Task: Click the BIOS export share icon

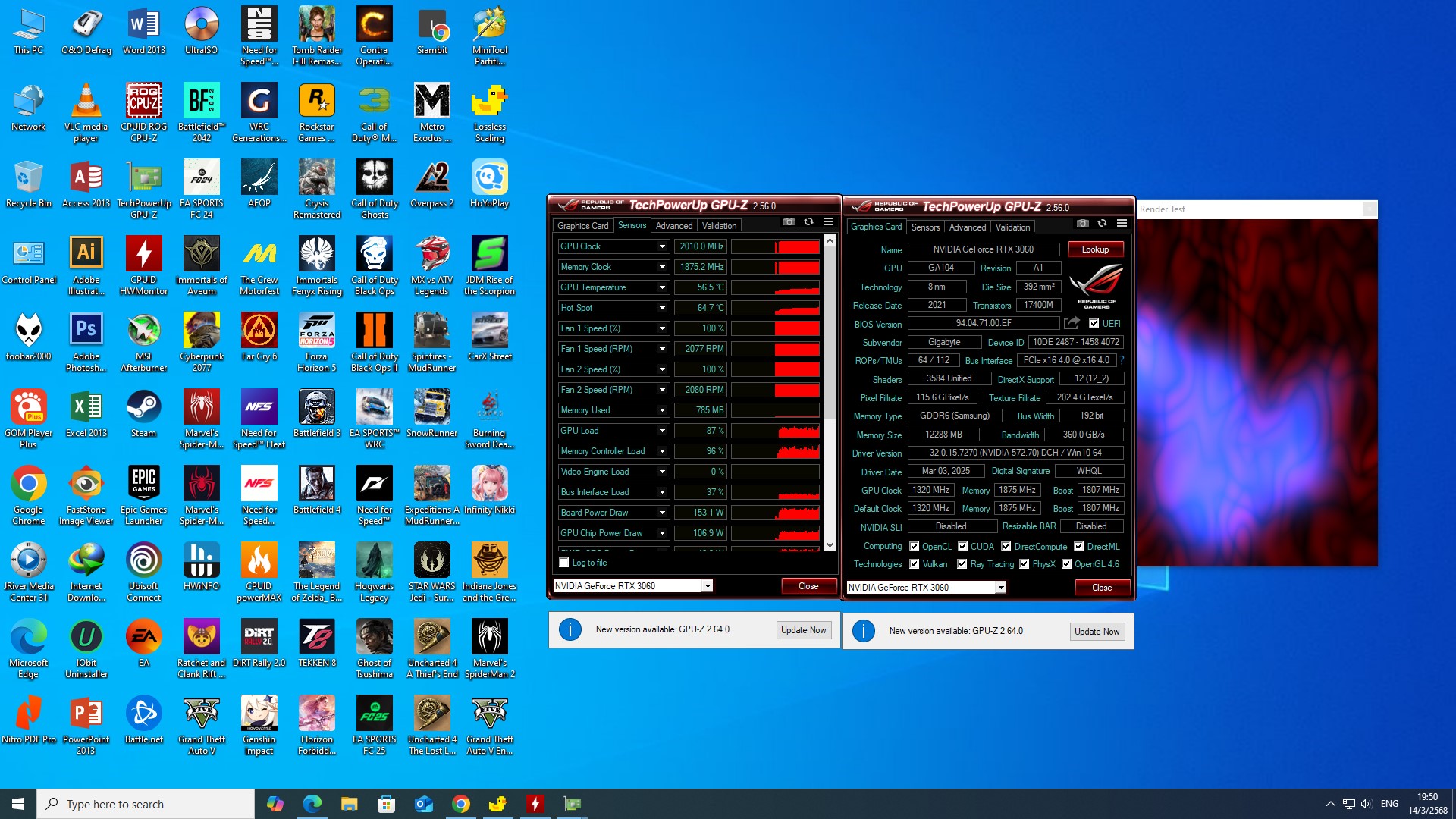Action: (1072, 323)
